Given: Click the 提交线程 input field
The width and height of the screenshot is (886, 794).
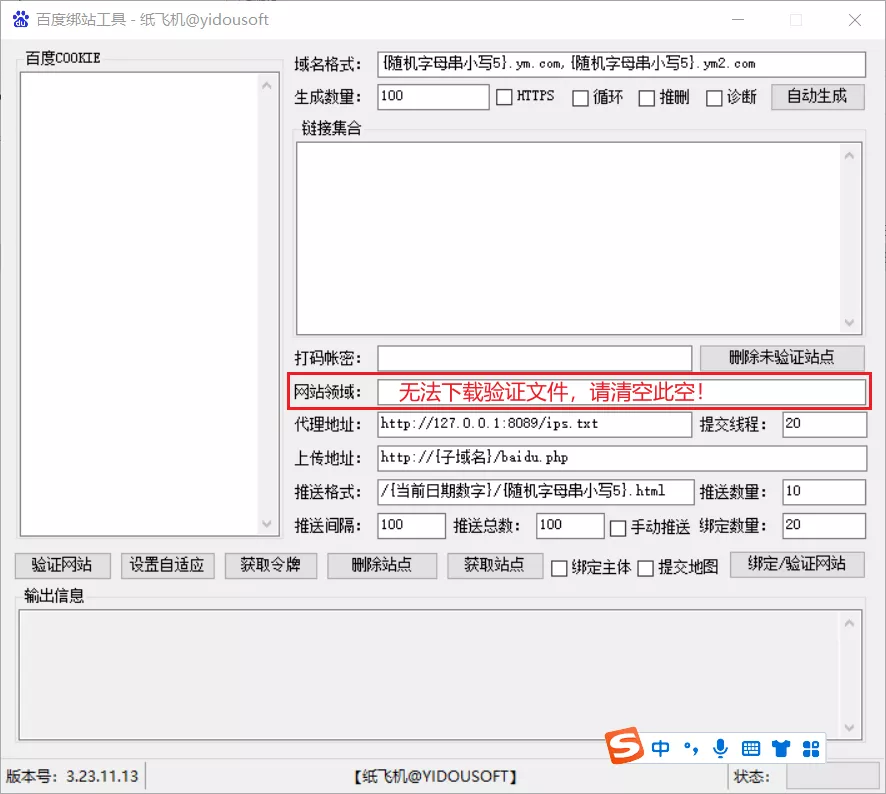Looking at the screenshot, I should click(824, 424).
